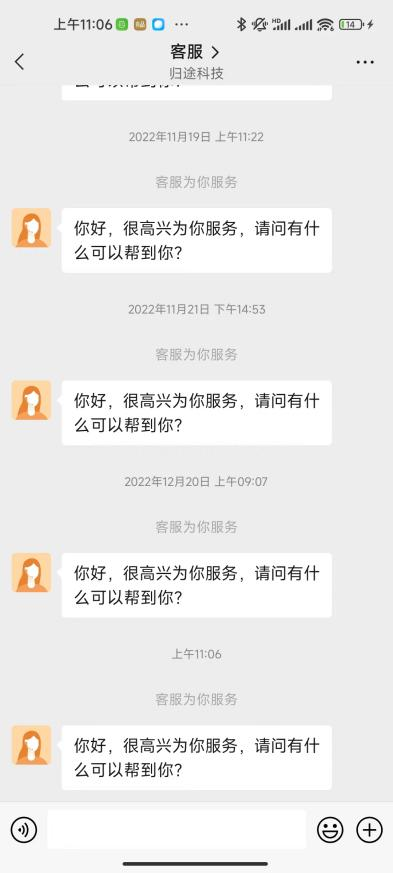This screenshot has width=393, height=873.
Task: Open the emoji smiley picker
Action: pos(330,830)
